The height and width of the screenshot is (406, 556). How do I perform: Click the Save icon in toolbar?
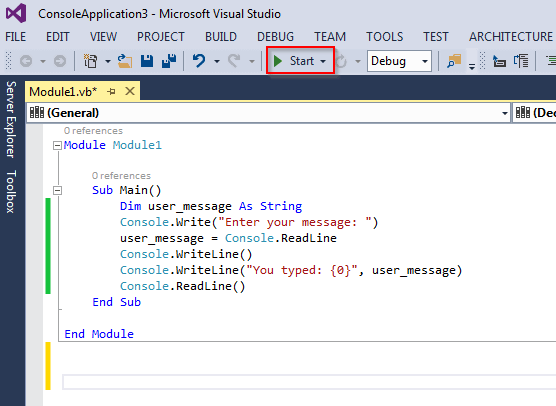pos(147,61)
